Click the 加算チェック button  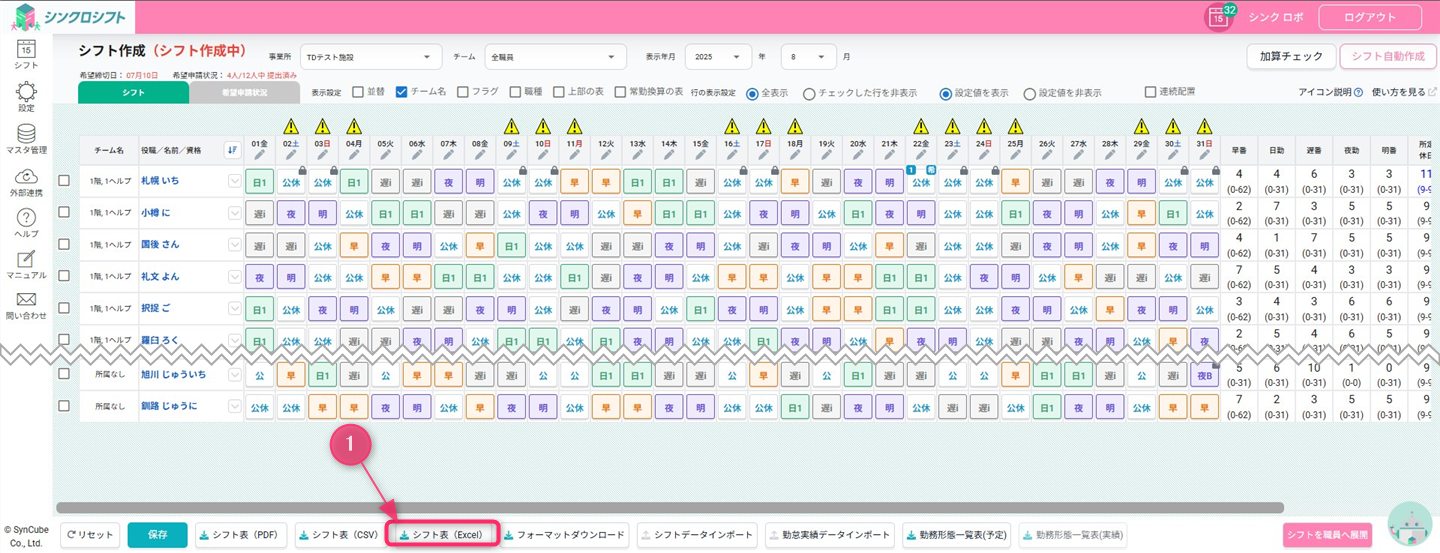[x=1291, y=56]
